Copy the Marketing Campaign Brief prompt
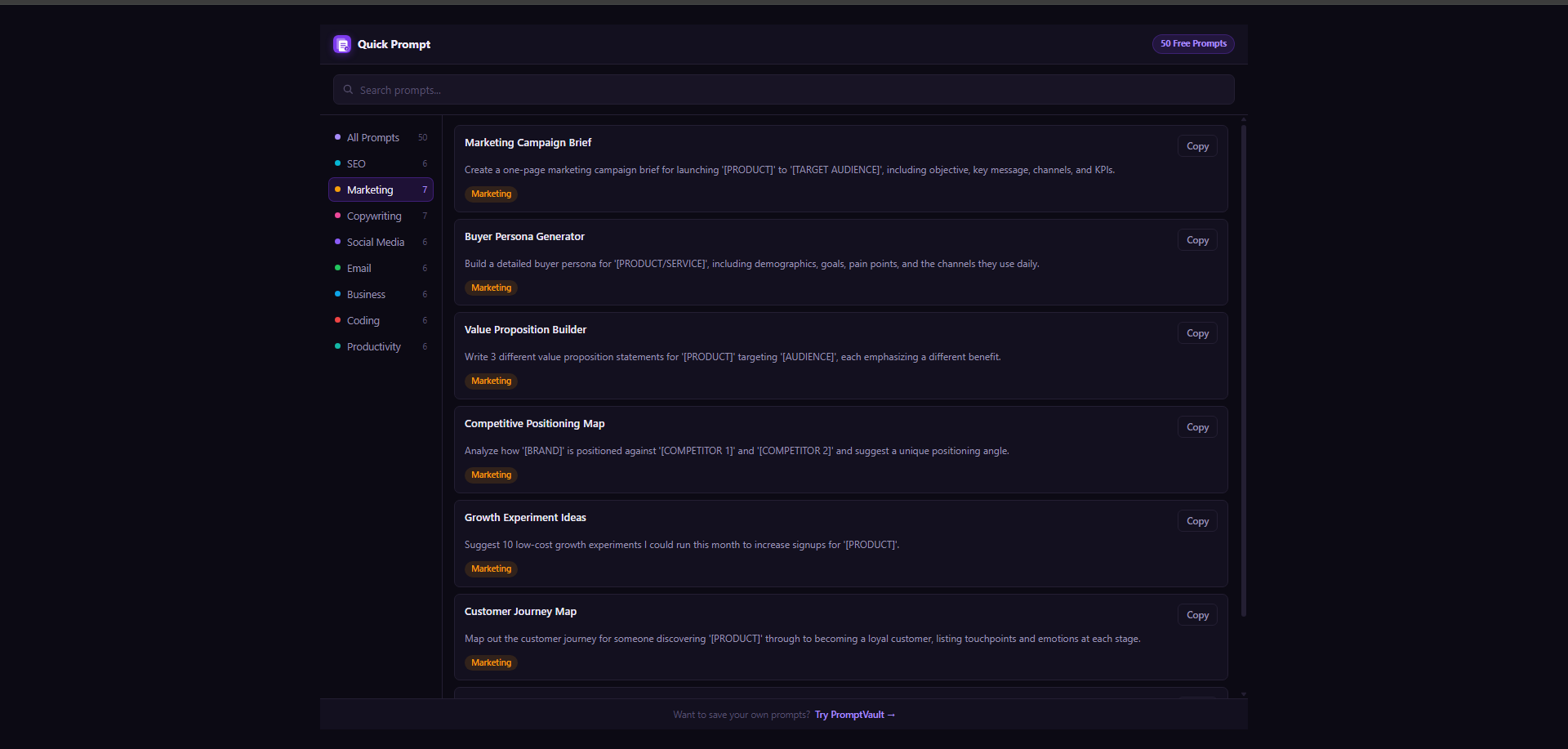The width and height of the screenshot is (1568, 749). click(1197, 146)
